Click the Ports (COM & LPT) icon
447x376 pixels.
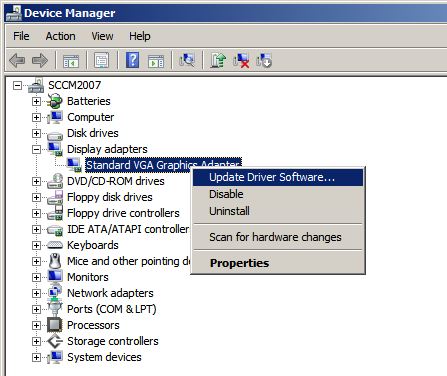pos(55,308)
